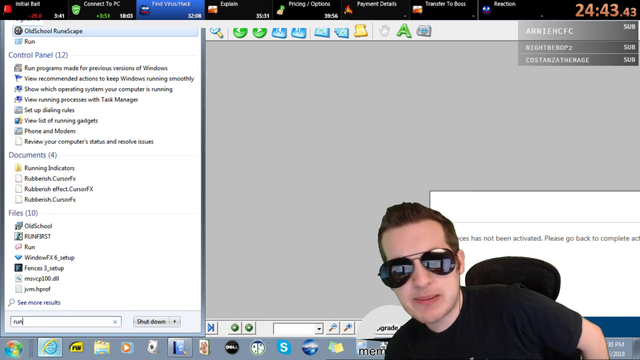Viewport: 640px width, 360px height.
Task: Click the yellow scroll toolbar icon
Action: point(361,31)
